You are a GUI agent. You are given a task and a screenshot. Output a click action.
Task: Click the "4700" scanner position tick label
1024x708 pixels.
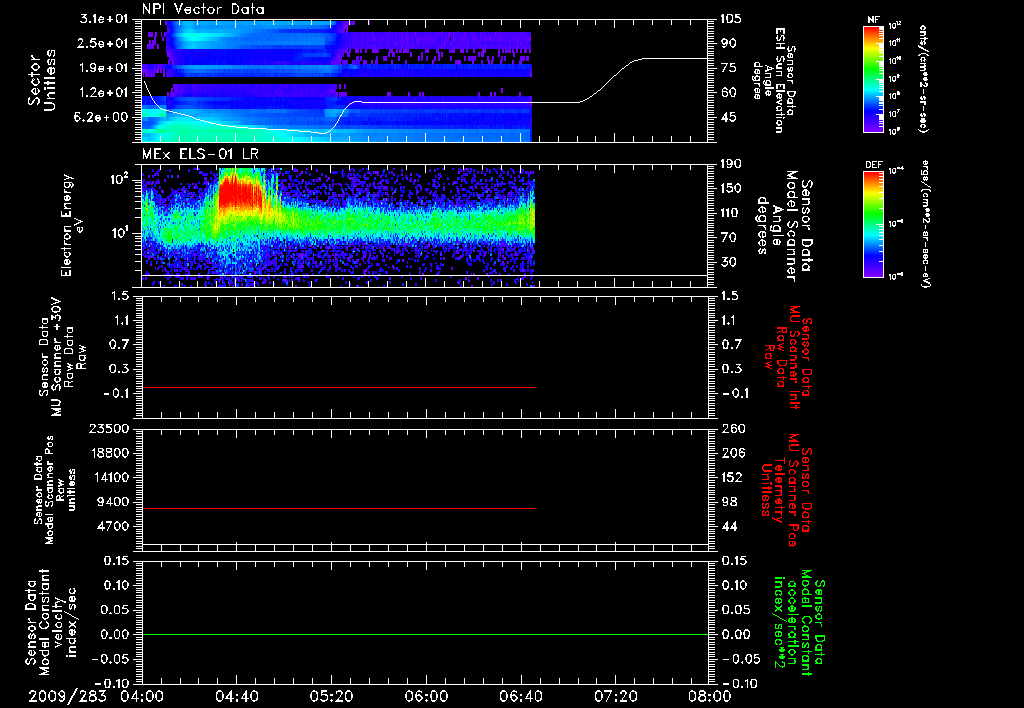tap(115, 526)
